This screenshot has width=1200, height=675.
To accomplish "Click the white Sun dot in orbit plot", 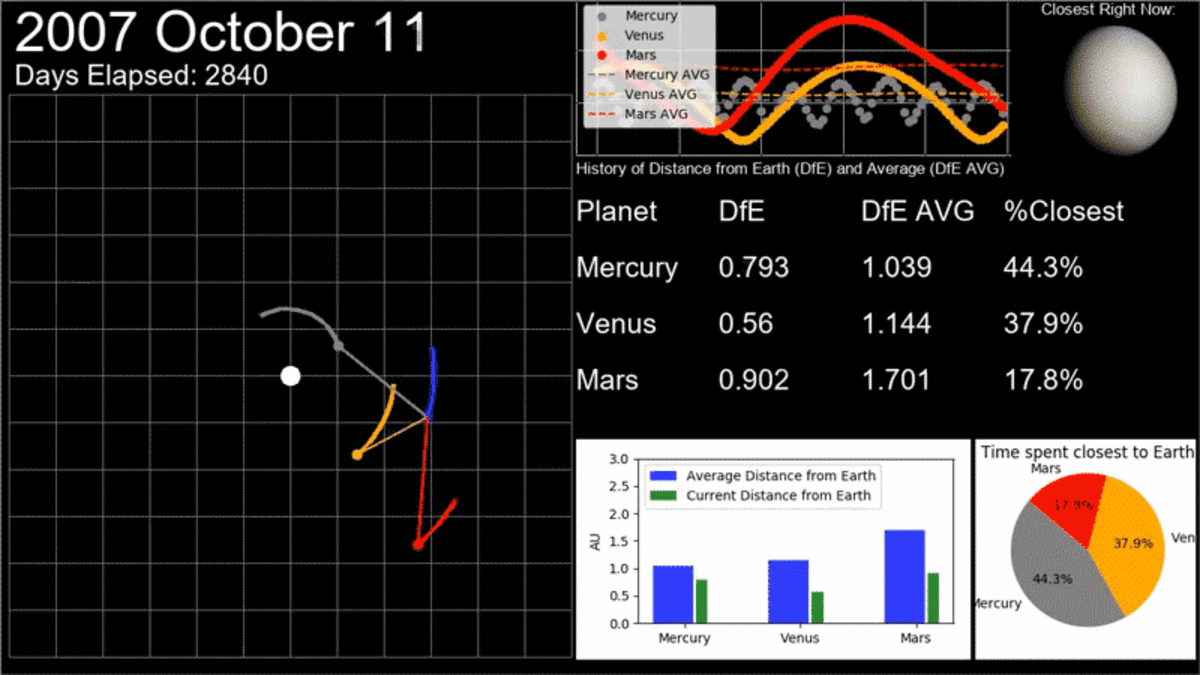I will coord(290,376).
